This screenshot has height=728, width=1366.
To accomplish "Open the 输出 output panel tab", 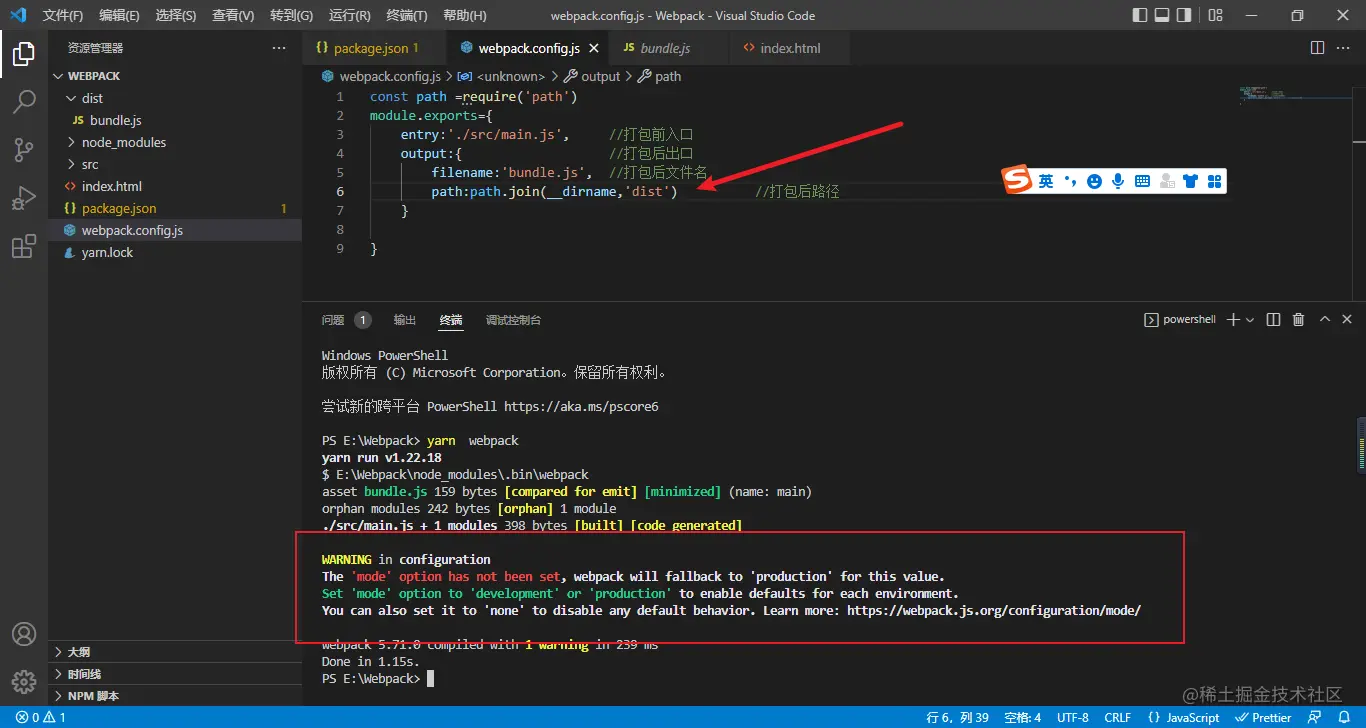I will coord(405,320).
